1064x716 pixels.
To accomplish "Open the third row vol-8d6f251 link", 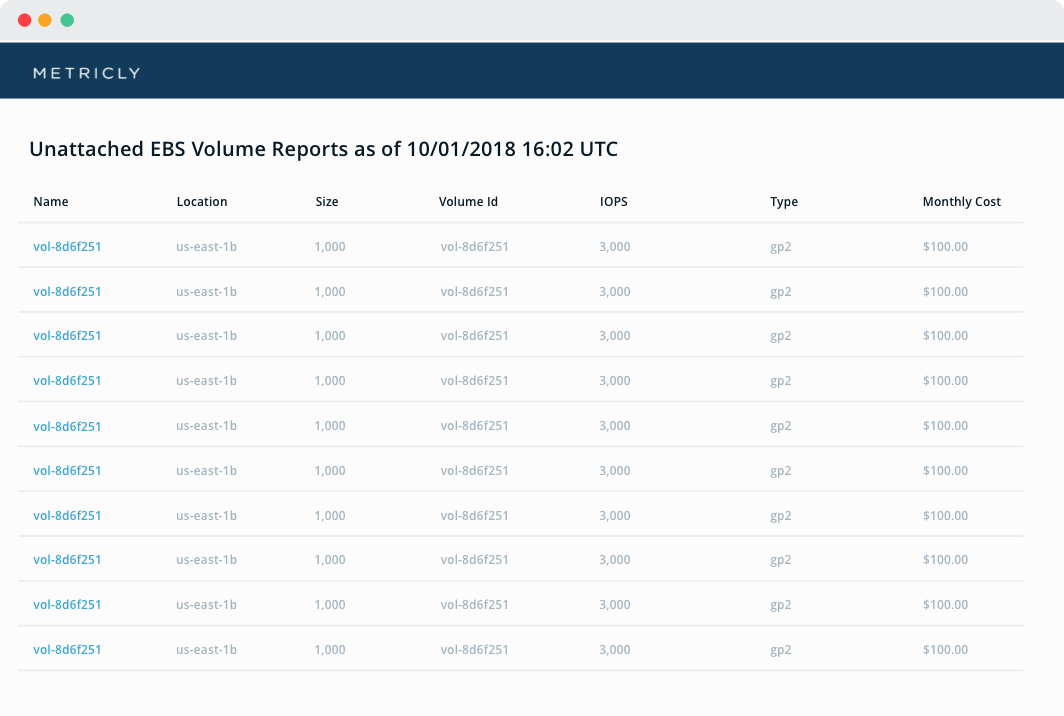I will point(67,335).
